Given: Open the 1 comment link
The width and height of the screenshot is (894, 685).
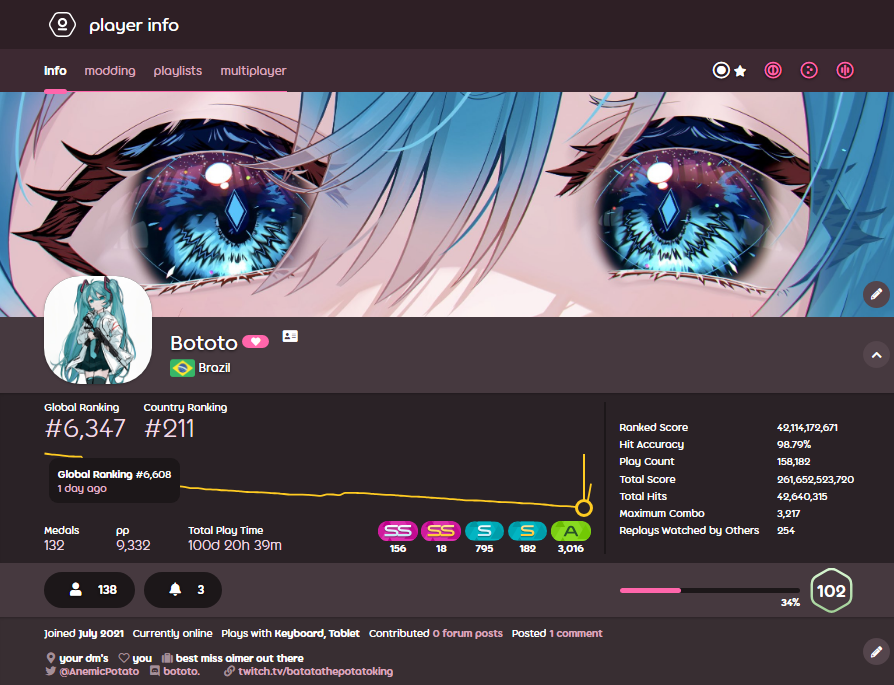Looking at the screenshot, I should click(x=576, y=633).
